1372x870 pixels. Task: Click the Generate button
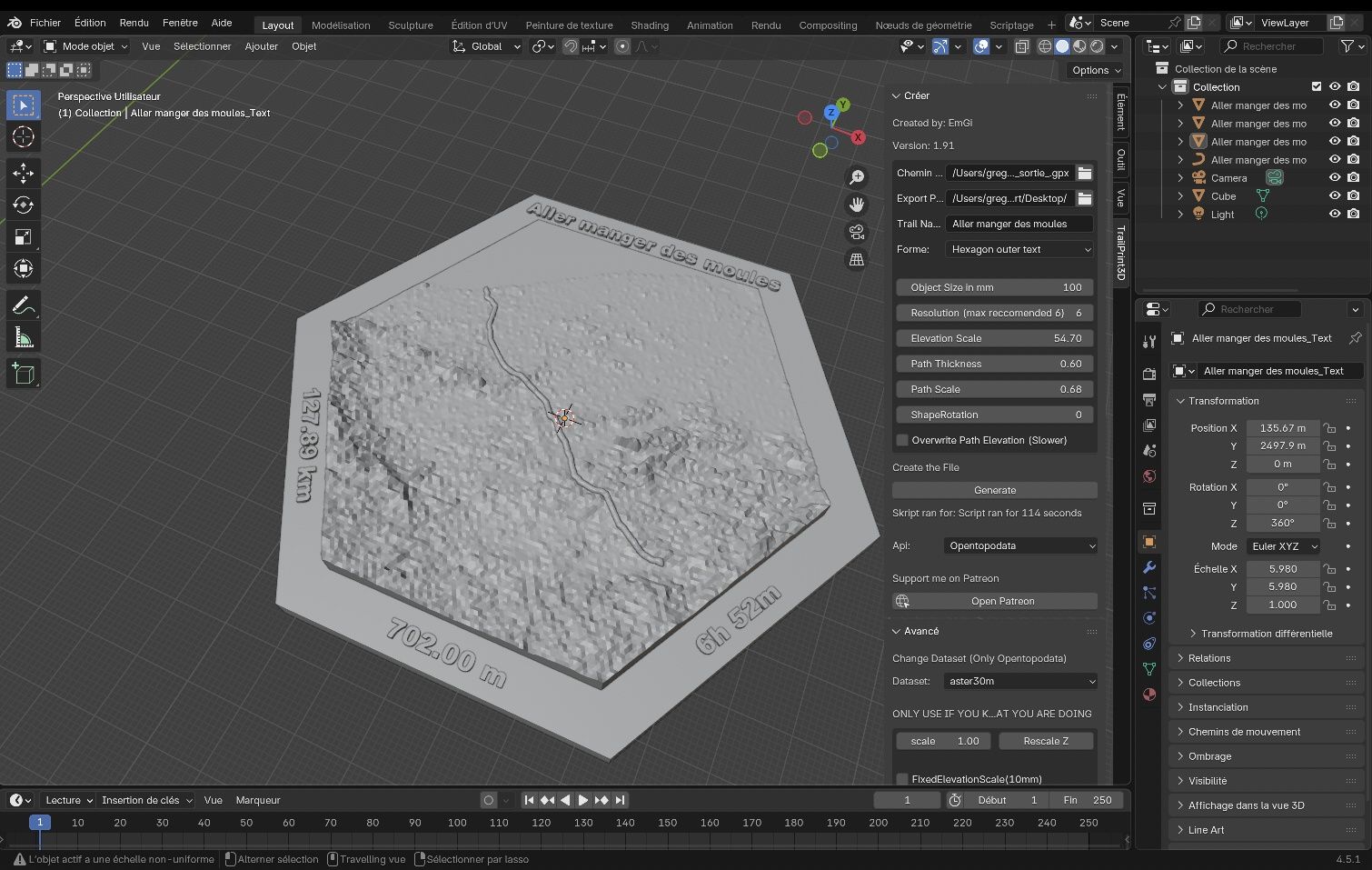(995, 490)
